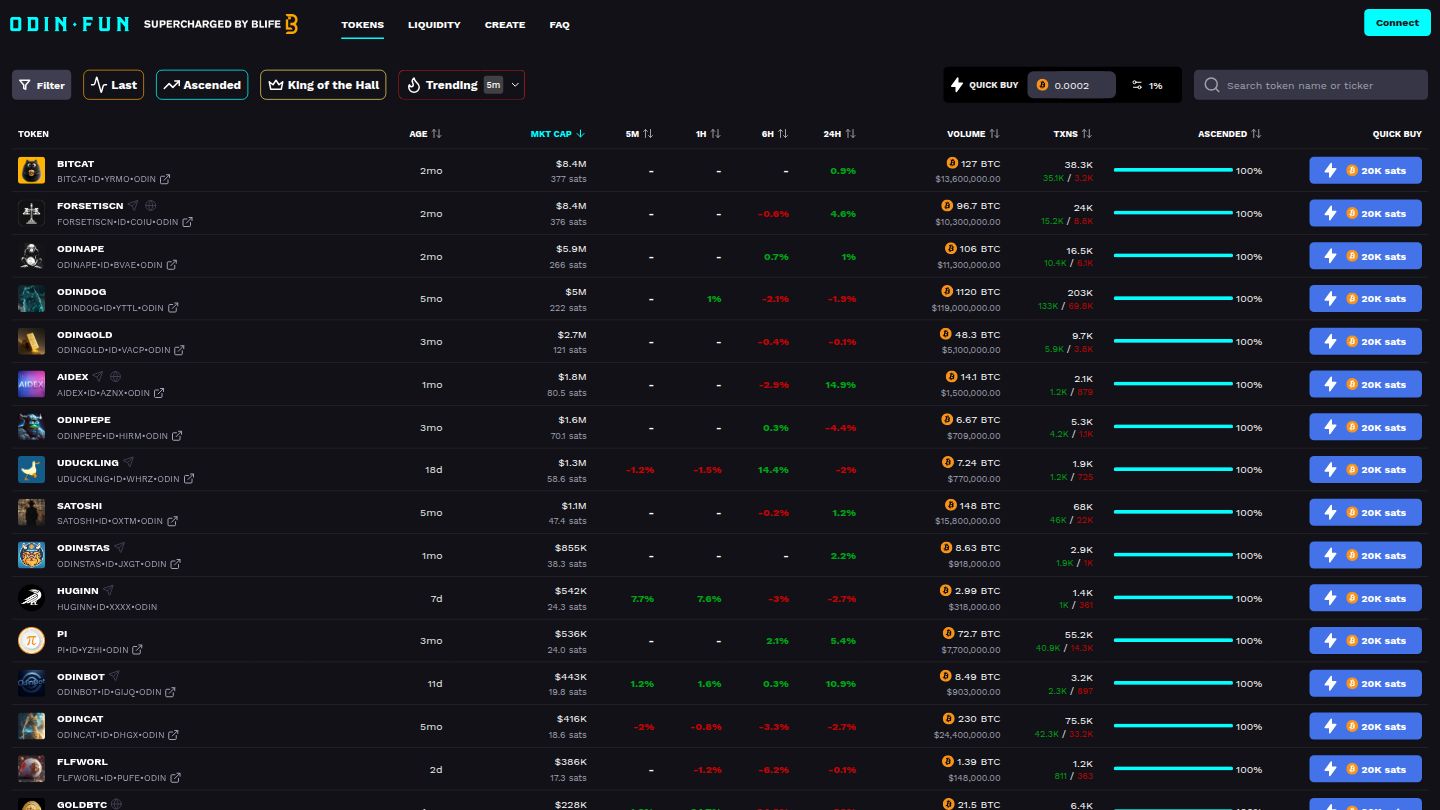Open FORSETISCN website globe icon
This screenshot has width=1440, height=810.
(151, 206)
